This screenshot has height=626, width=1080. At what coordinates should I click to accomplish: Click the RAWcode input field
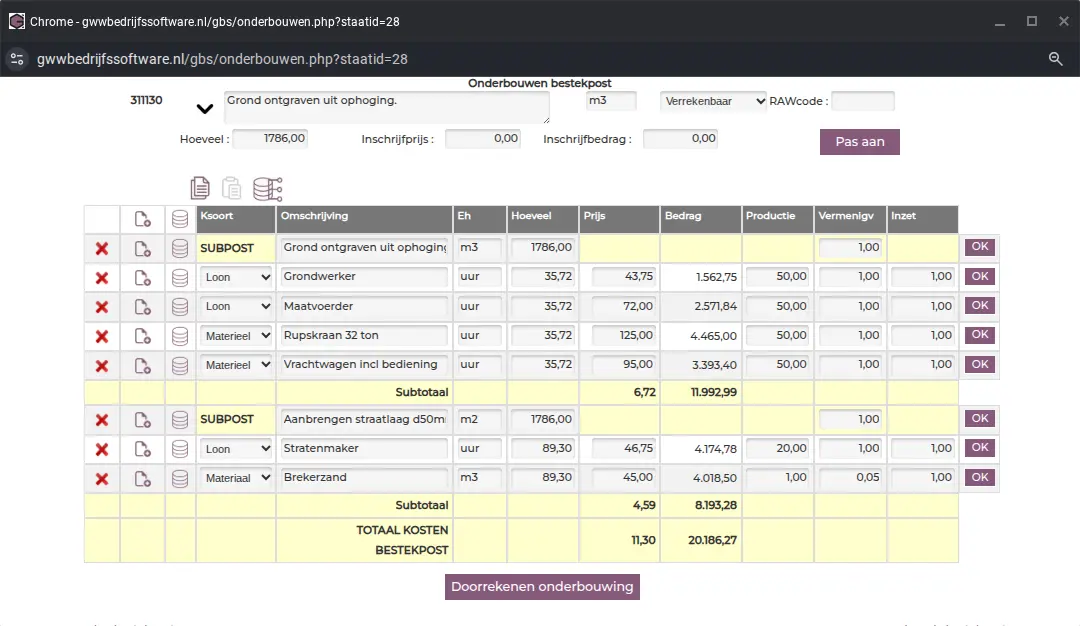coord(862,101)
